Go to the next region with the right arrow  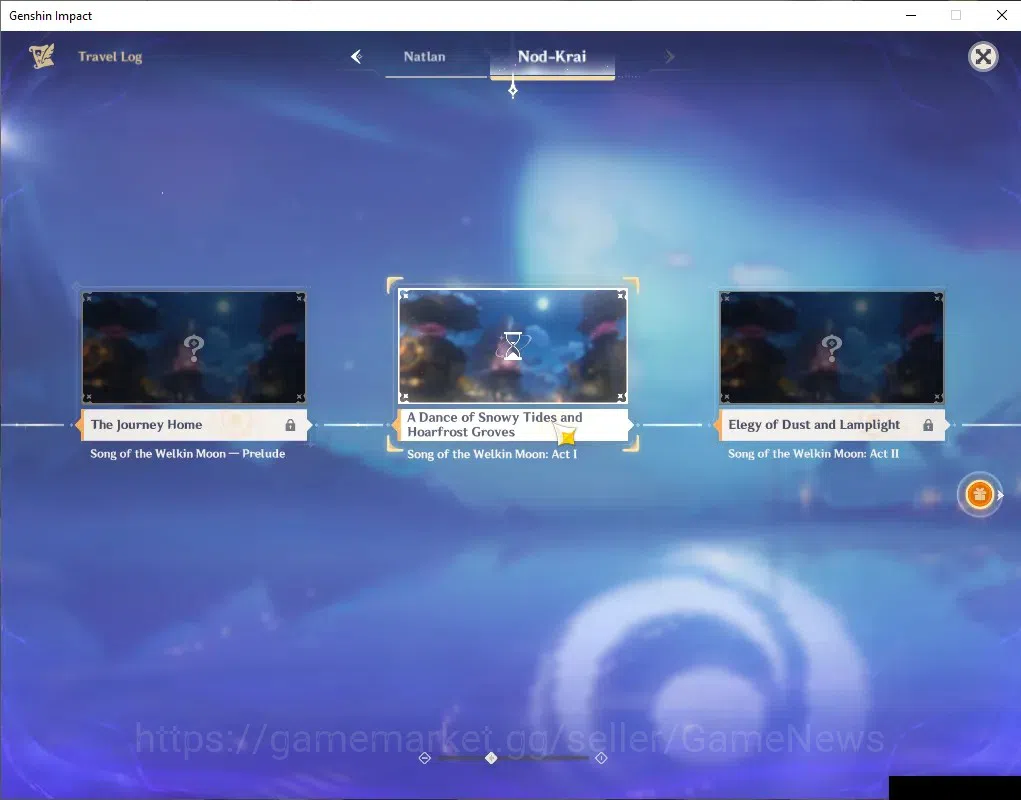click(x=669, y=57)
